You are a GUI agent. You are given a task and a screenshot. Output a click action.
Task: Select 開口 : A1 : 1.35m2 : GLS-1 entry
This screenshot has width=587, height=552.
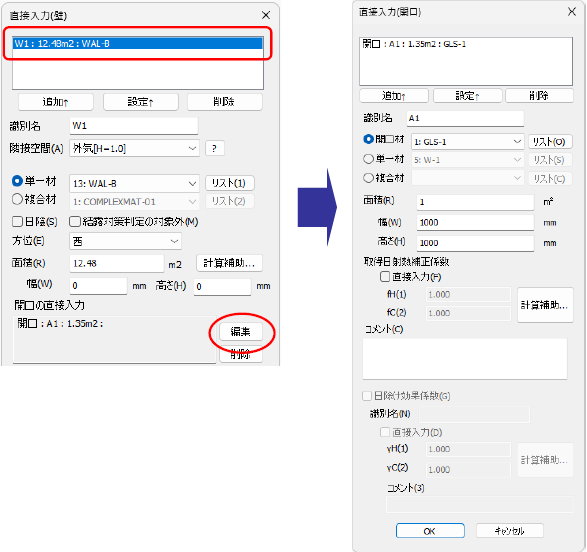(414, 44)
